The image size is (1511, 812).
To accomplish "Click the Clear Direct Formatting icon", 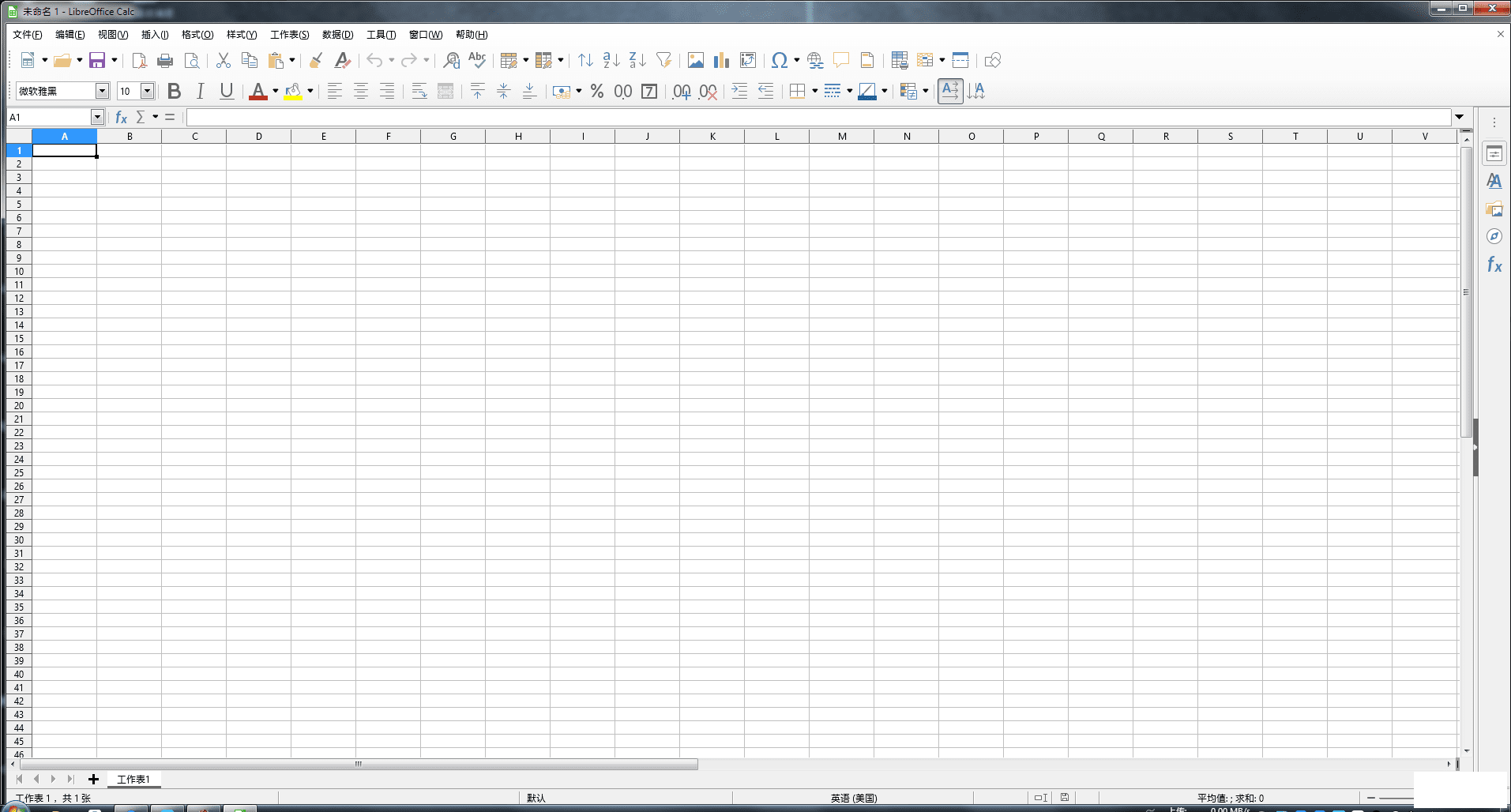I will (x=342, y=60).
